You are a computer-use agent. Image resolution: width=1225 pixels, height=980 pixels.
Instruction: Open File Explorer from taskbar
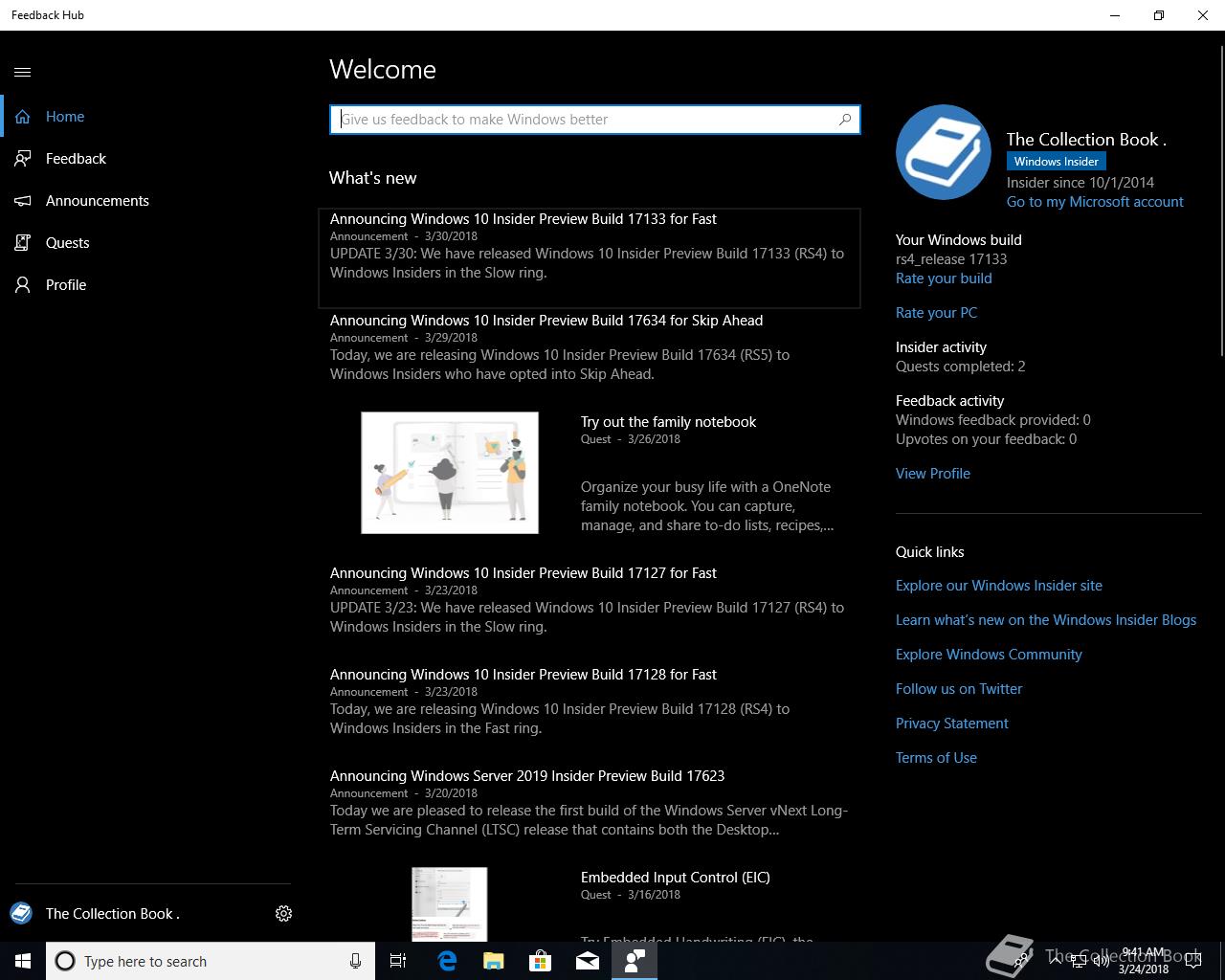pos(493,961)
